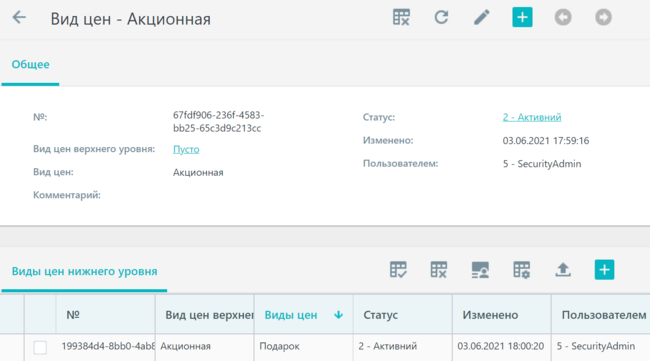Click the Вид цен верхнего уровня: label
The image size is (650, 361).
click(94, 149)
